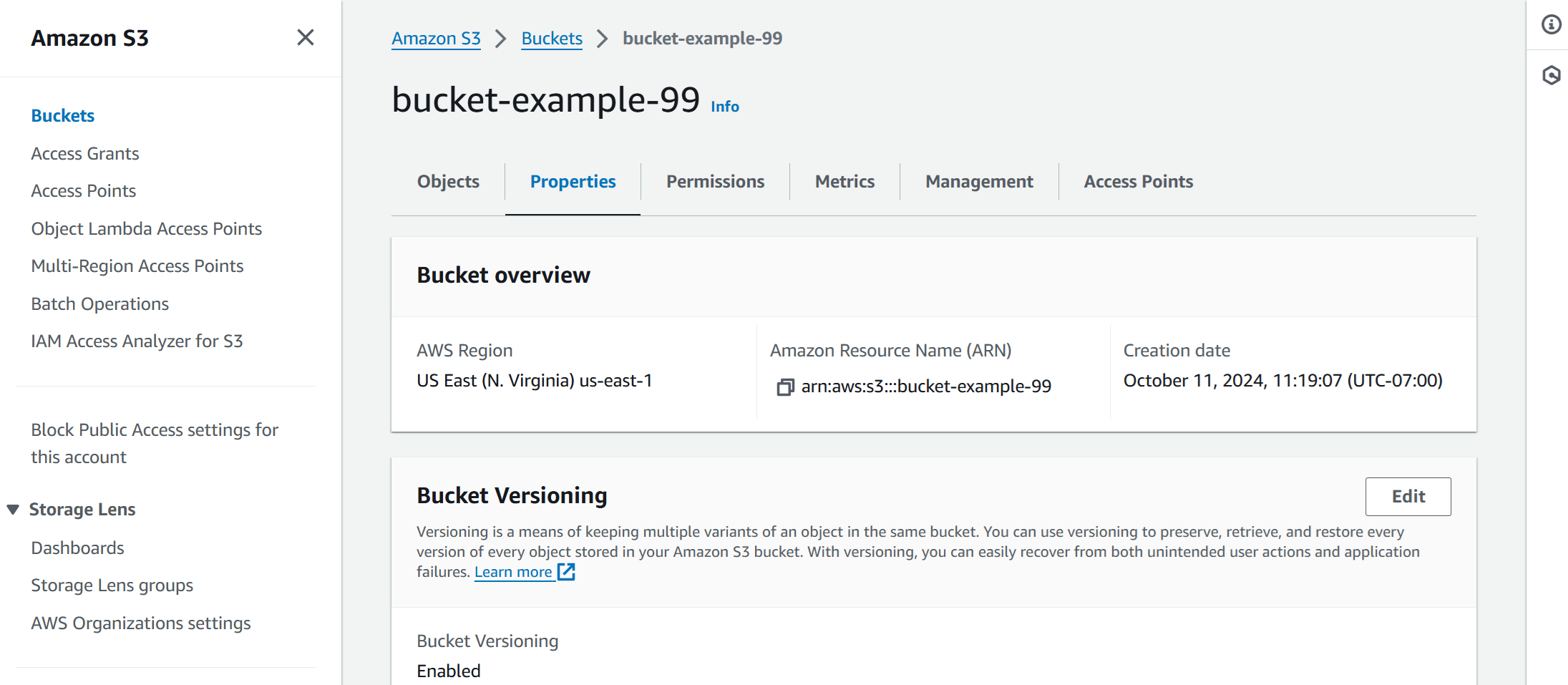This screenshot has height=685, width=1568.
Task: Navigate to Buckets via the breadcrumb
Action: [x=551, y=38]
